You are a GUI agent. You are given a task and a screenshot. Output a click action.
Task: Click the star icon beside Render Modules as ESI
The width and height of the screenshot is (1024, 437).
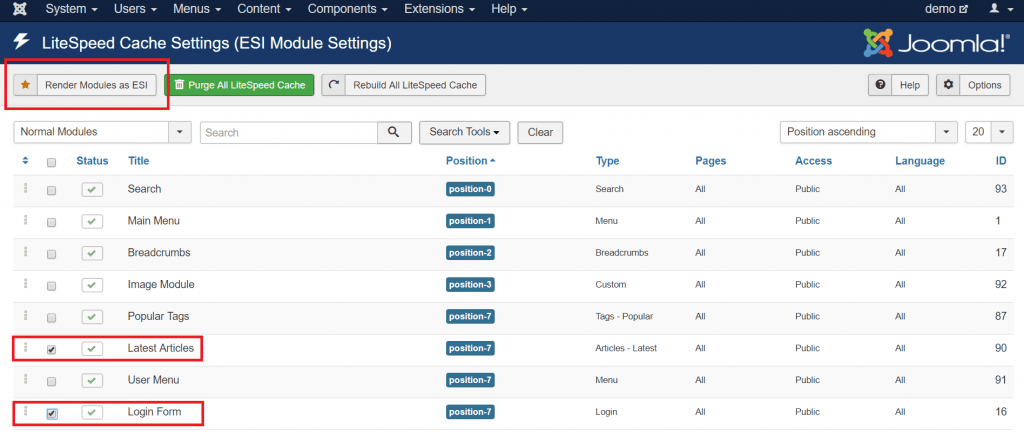pyautogui.click(x=25, y=85)
